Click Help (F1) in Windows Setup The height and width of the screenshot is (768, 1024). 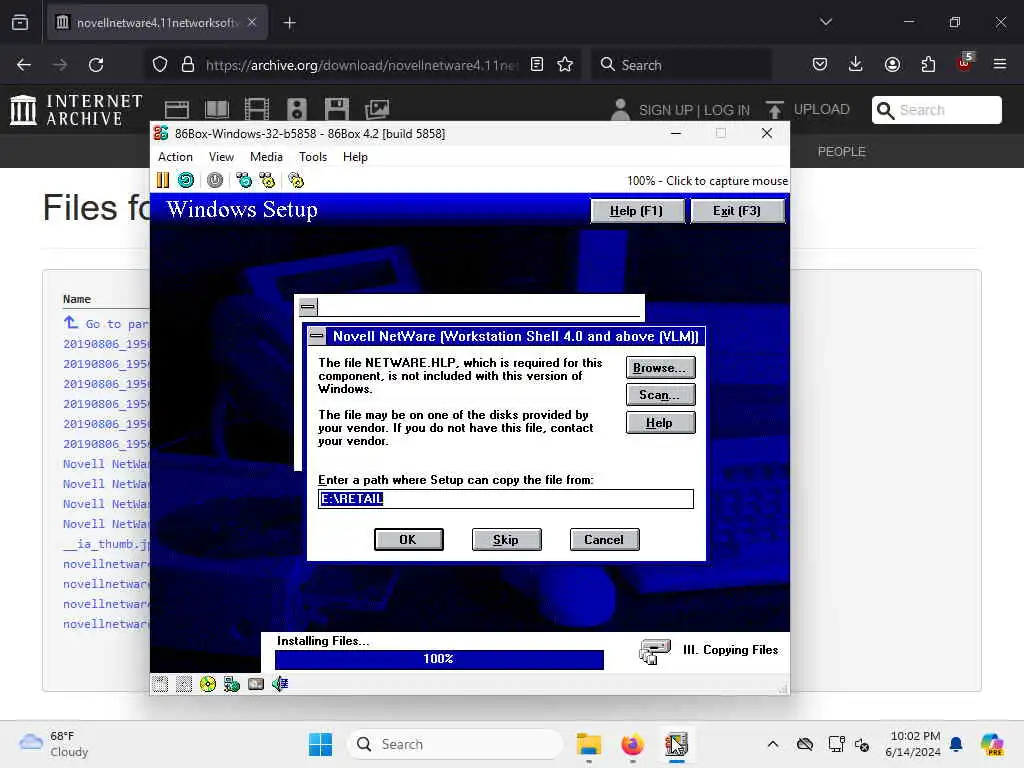coord(637,211)
